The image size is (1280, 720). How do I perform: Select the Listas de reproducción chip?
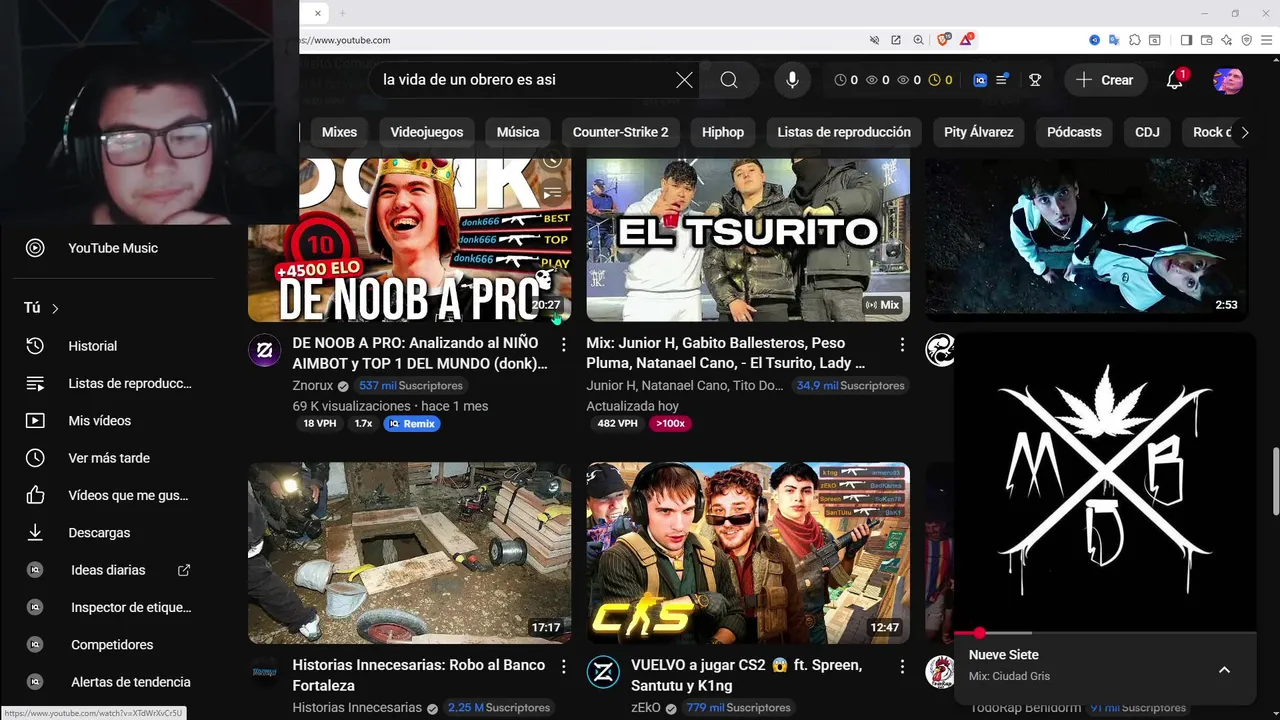pos(844,132)
